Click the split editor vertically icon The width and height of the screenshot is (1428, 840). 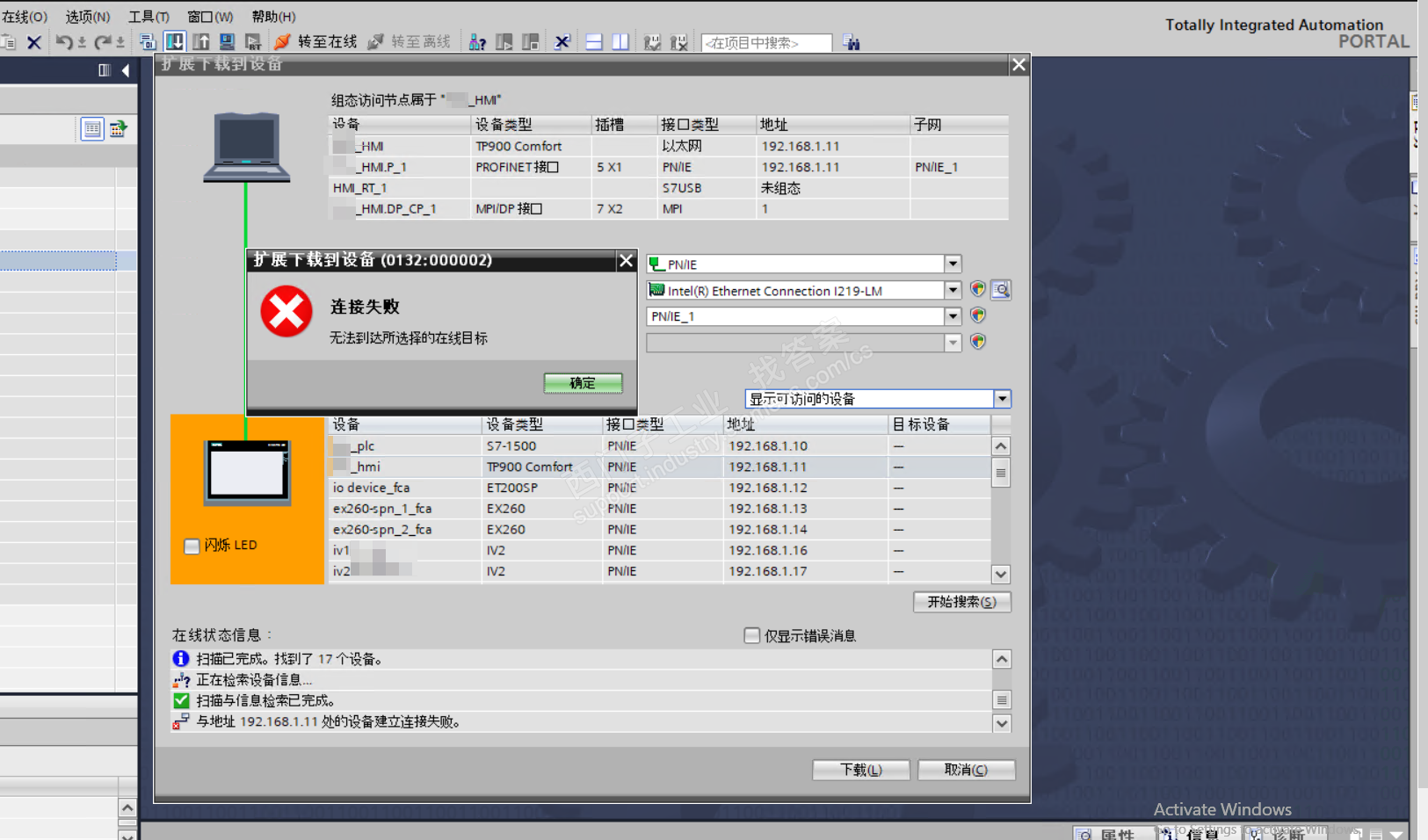[620, 42]
